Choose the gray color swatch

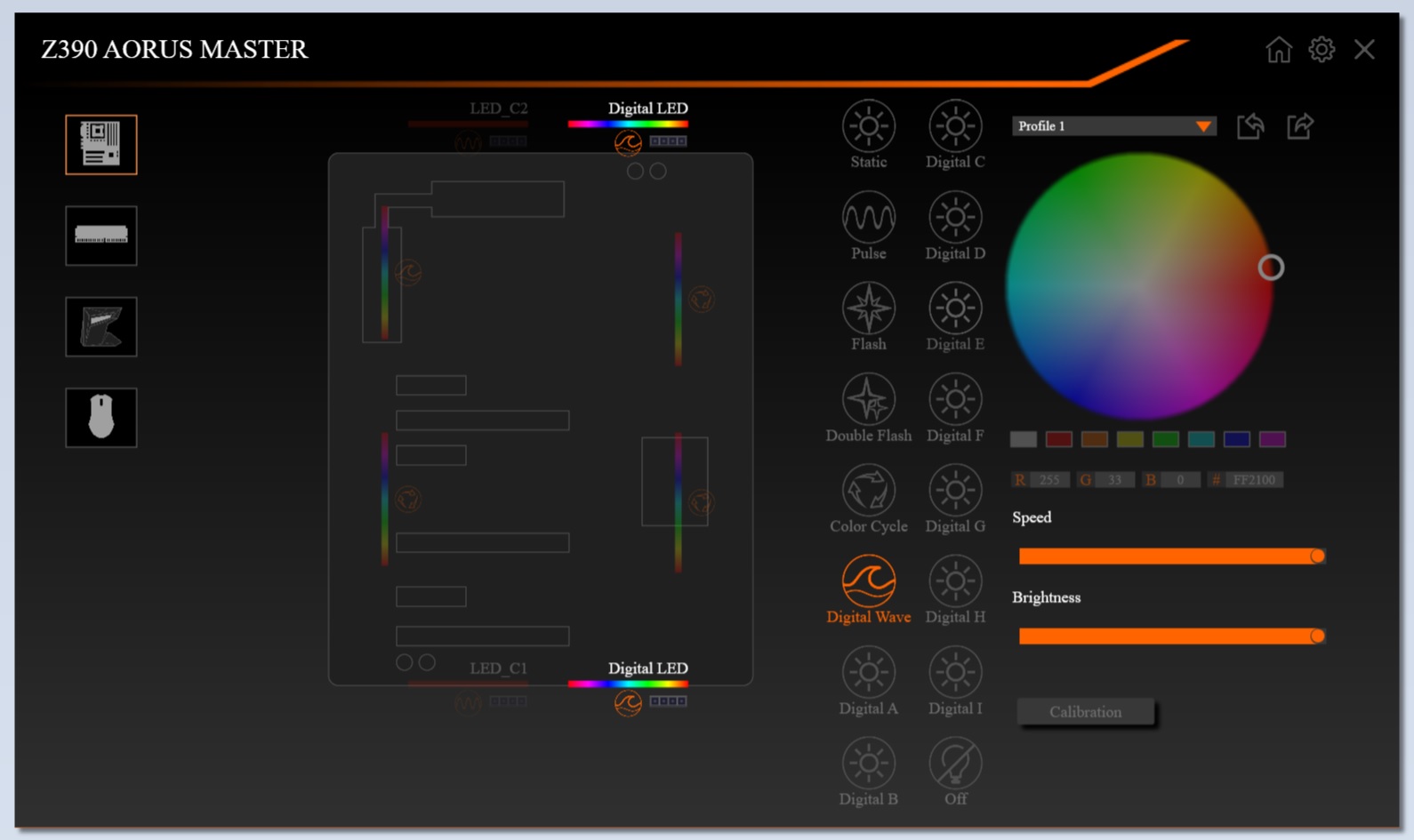(1024, 439)
